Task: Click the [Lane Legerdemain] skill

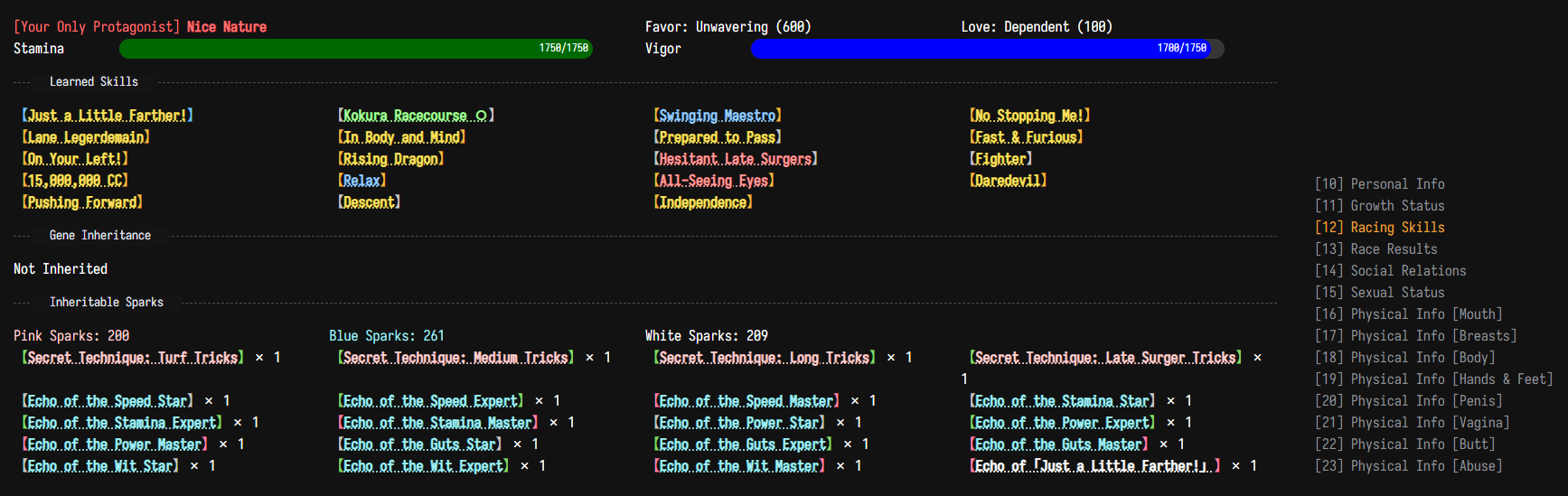Action: (x=86, y=137)
